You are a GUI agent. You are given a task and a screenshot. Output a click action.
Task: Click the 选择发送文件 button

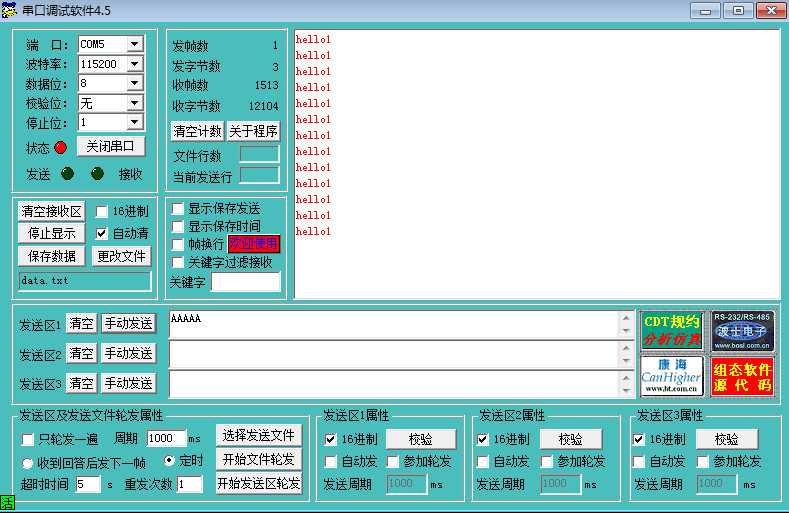259,435
